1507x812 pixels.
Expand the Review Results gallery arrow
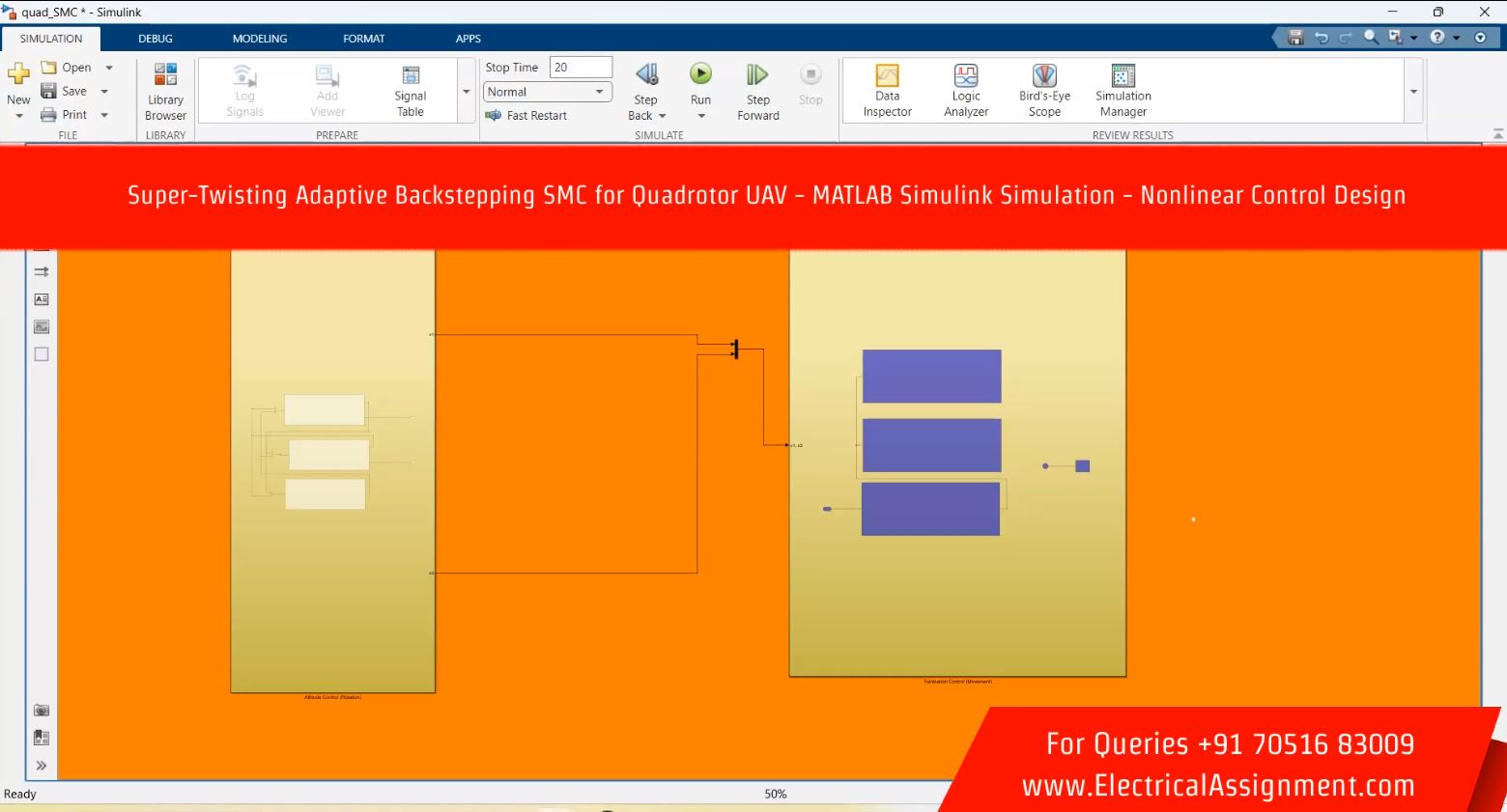tap(1413, 92)
